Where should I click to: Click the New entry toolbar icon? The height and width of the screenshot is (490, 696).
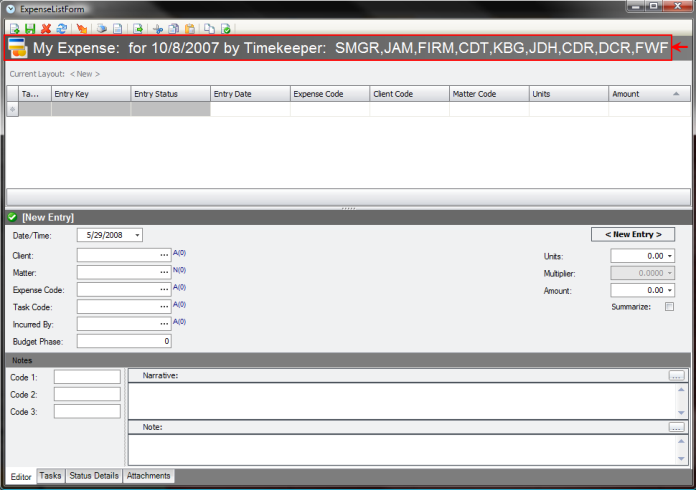[14, 29]
